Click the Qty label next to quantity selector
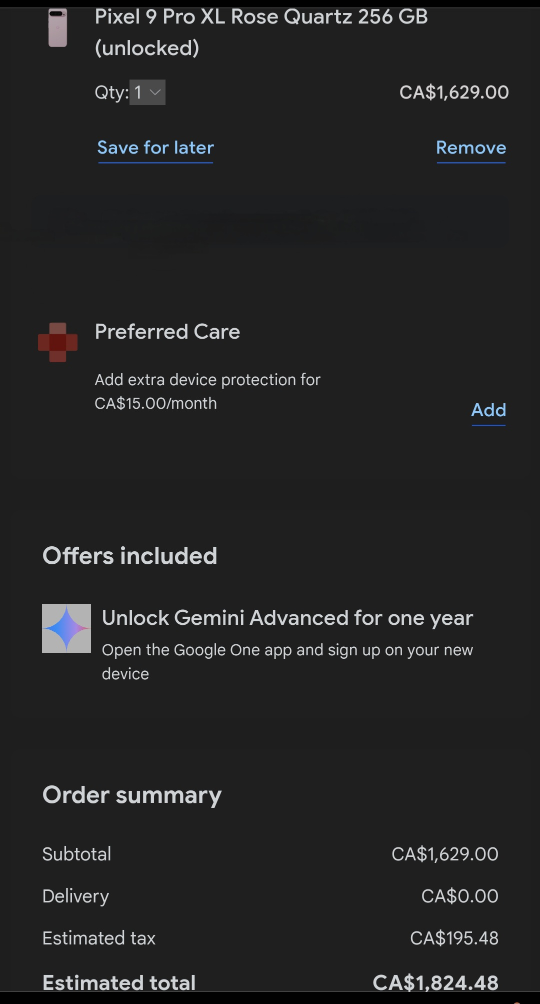This screenshot has width=540, height=1004. click(111, 93)
